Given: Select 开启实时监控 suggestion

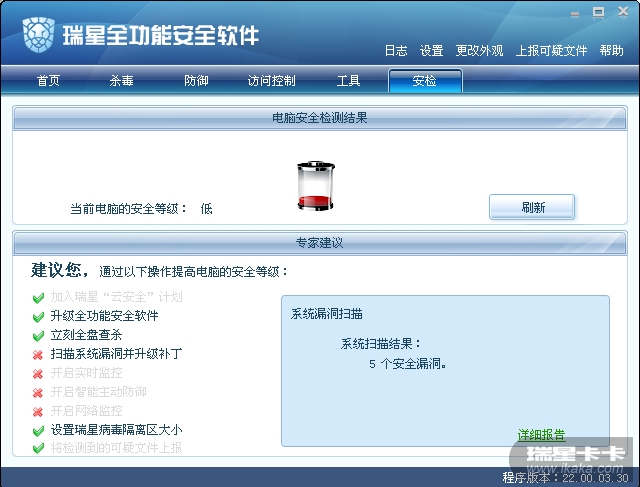Looking at the screenshot, I should (x=86, y=373).
